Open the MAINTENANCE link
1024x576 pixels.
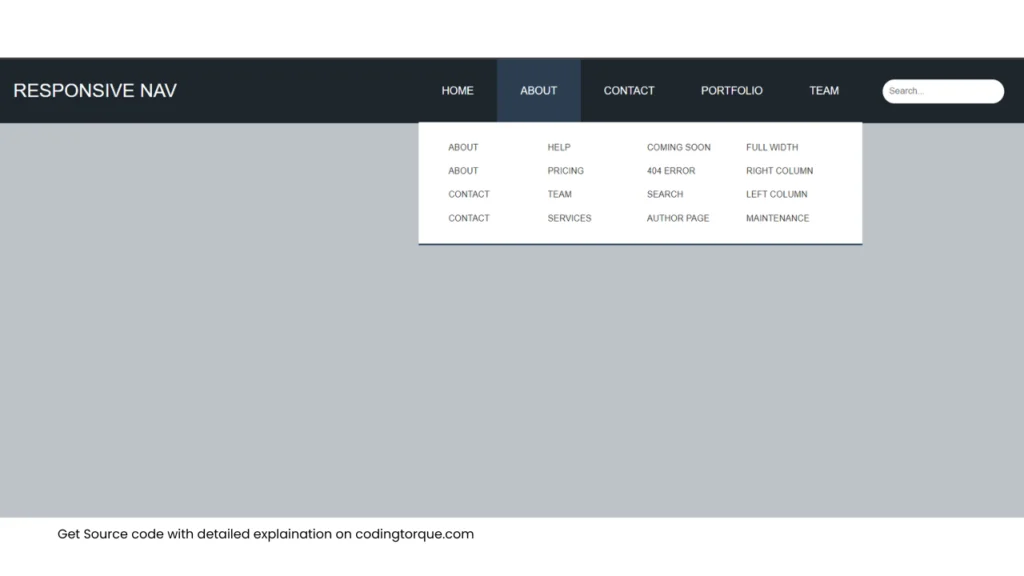pos(778,218)
